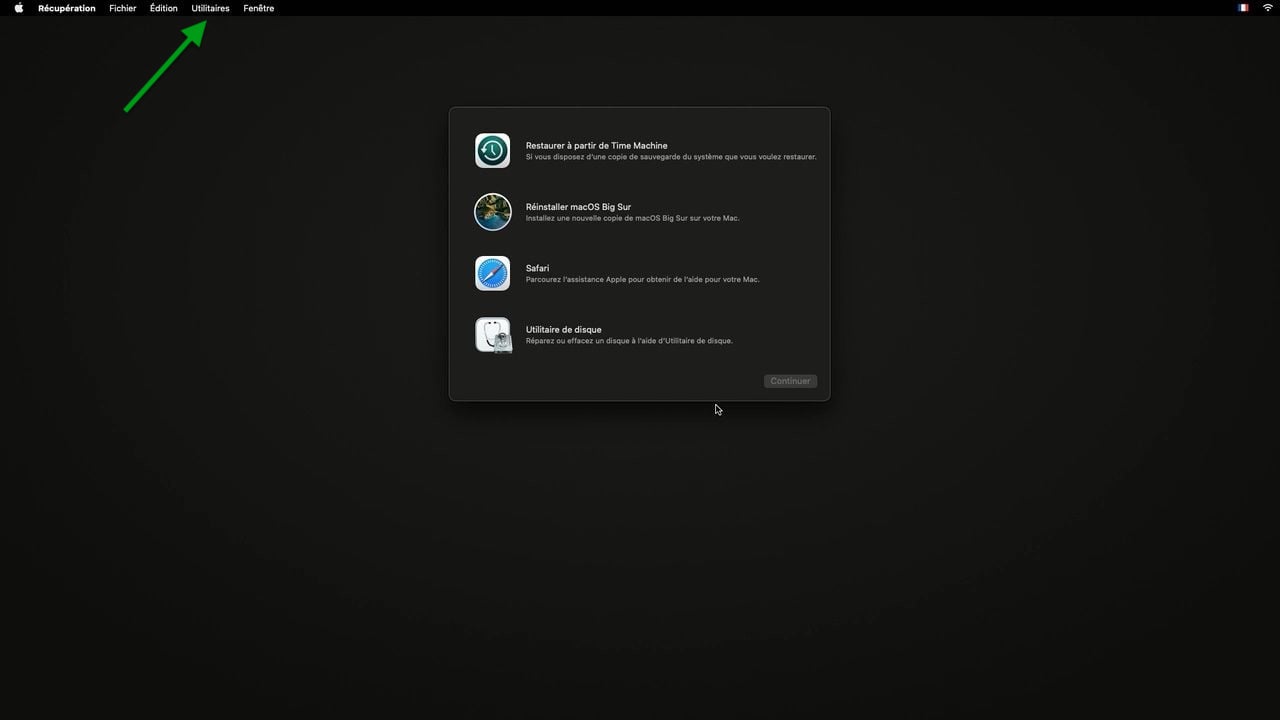Open the French flag input menu
The image size is (1280, 720).
[x=1243, y=8]
